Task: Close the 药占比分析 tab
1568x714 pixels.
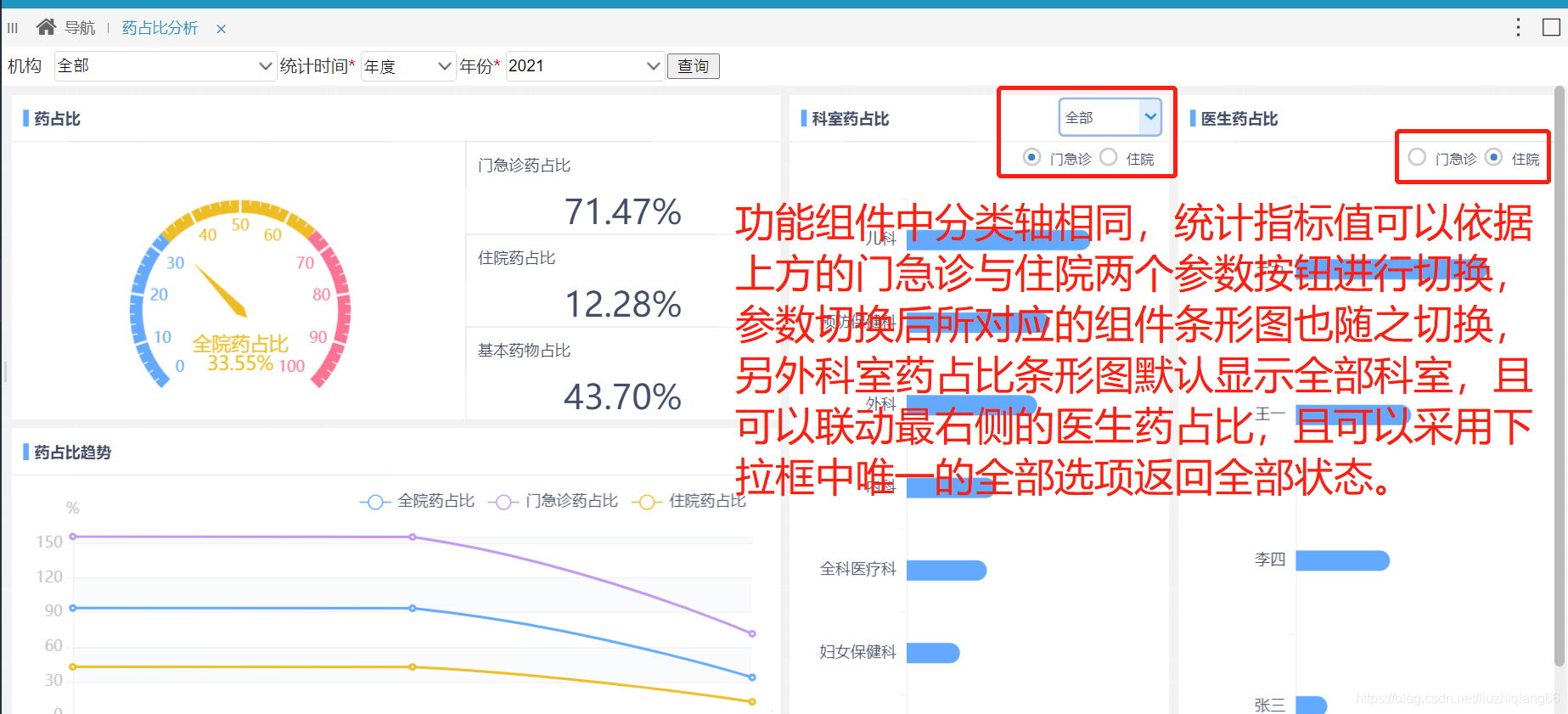Action: click(x=221, y=29)
